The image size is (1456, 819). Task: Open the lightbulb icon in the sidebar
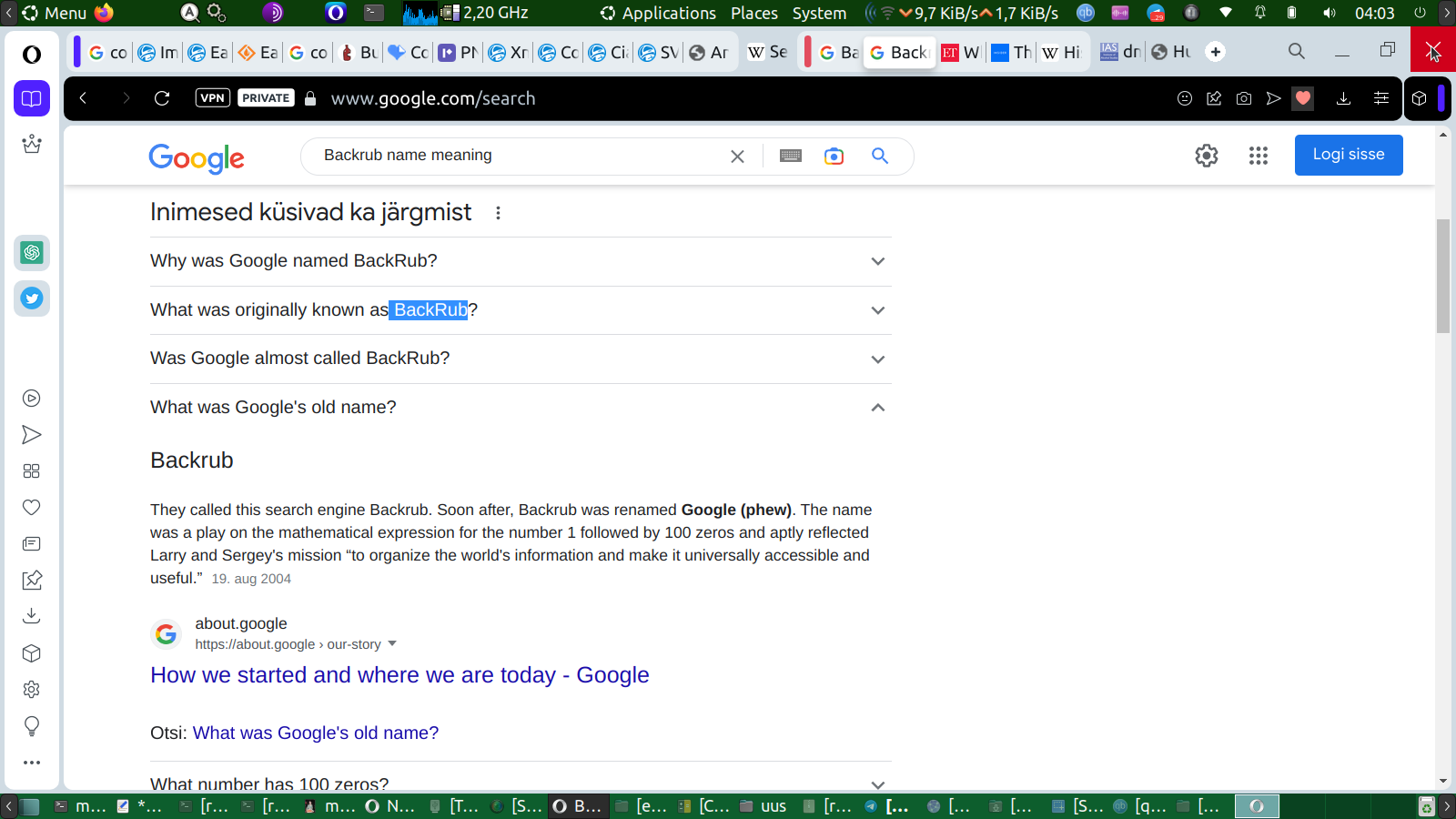(32, 725)
